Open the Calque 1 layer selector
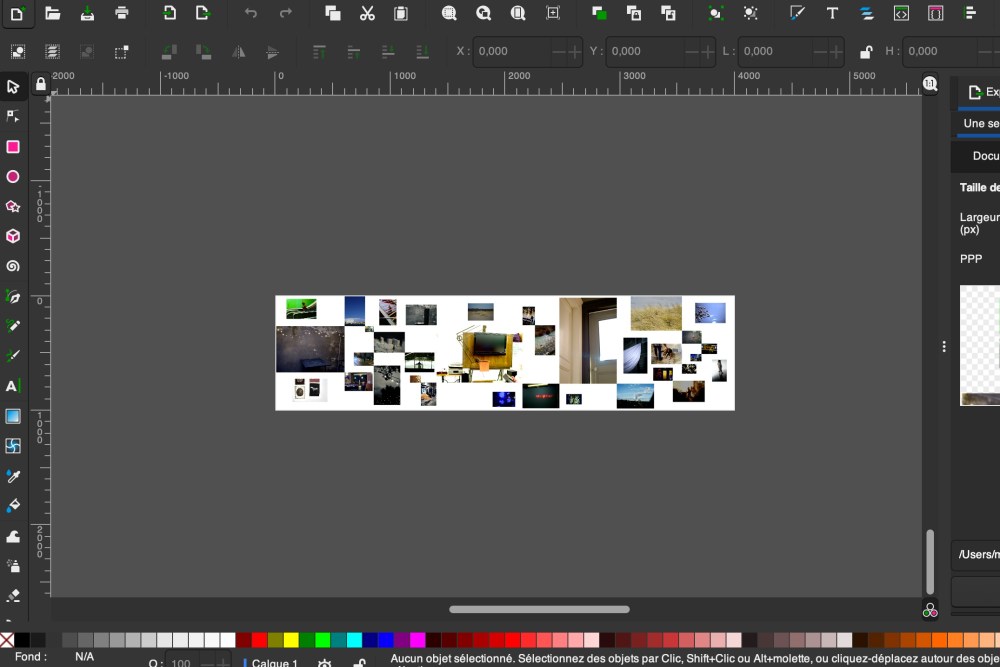The image size is (1000, 667). (273, 662)
